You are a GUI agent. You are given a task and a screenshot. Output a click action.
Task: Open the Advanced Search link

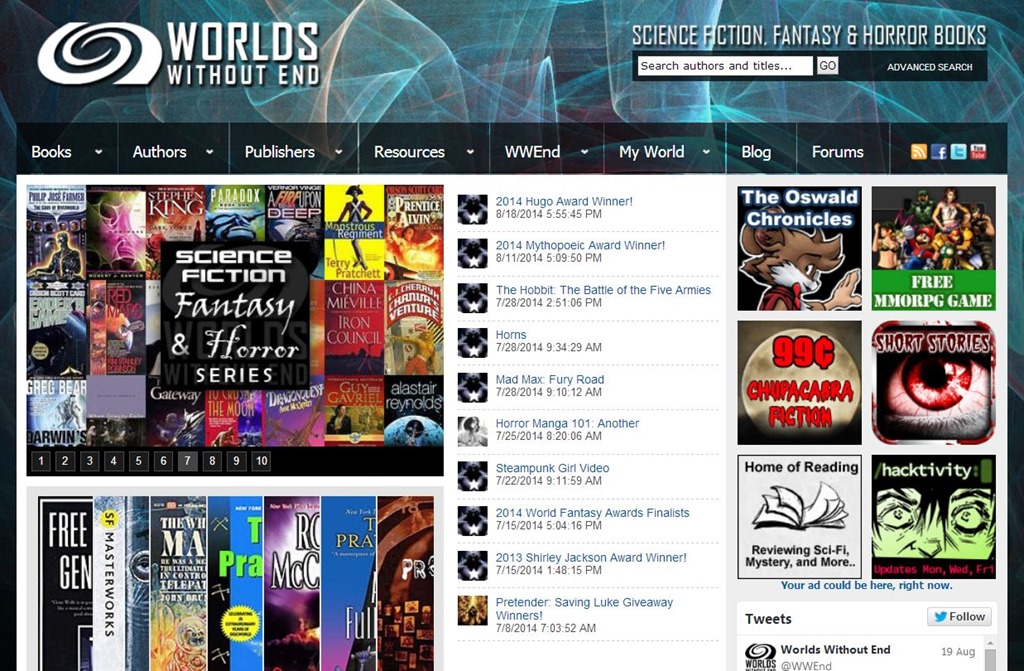coord(929,67)
